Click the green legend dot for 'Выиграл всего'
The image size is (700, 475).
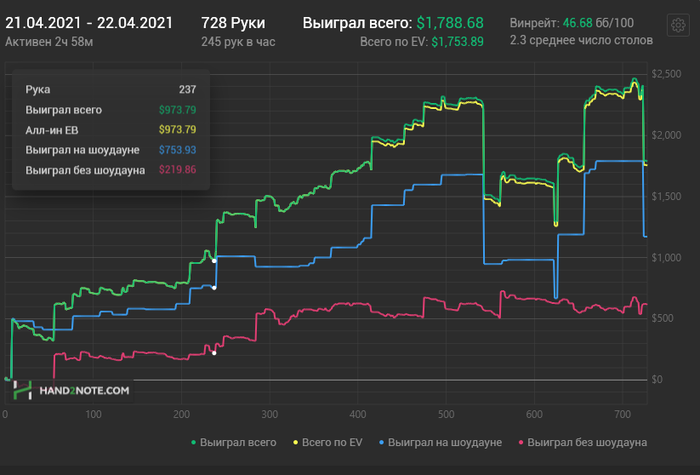coord(193,442)
